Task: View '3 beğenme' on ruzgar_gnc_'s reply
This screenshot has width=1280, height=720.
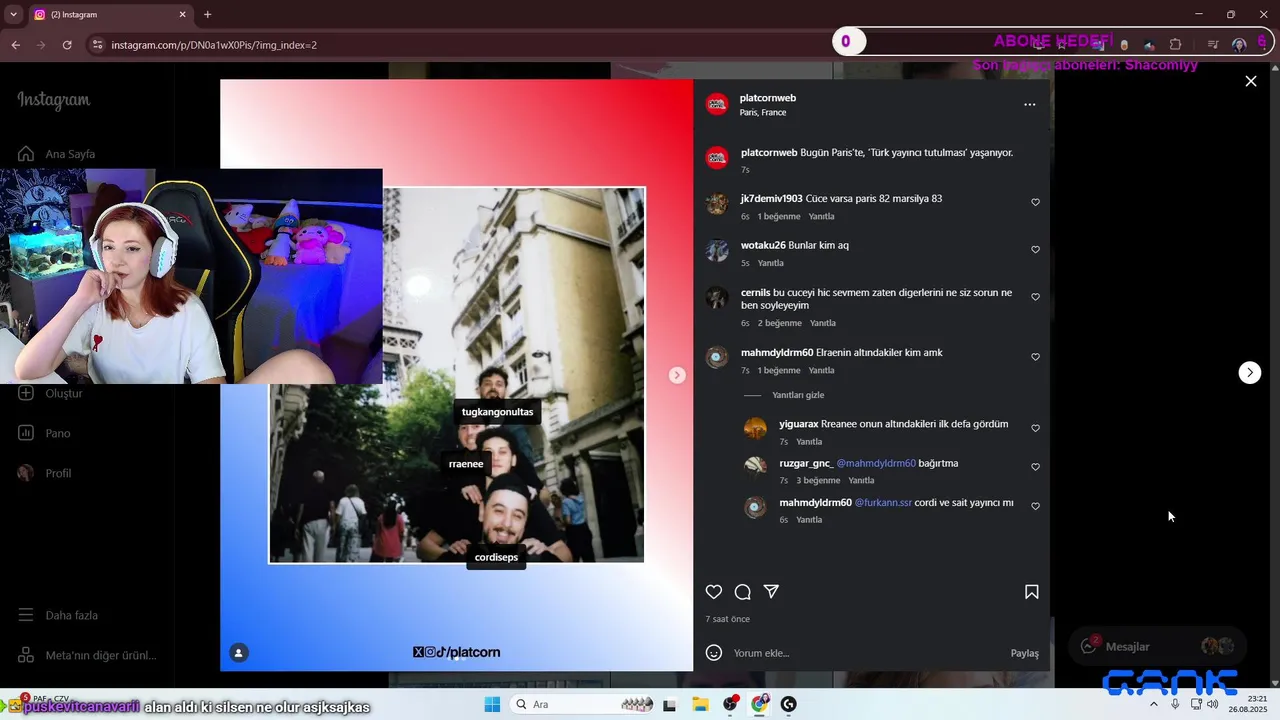Action: coord(818,480)
